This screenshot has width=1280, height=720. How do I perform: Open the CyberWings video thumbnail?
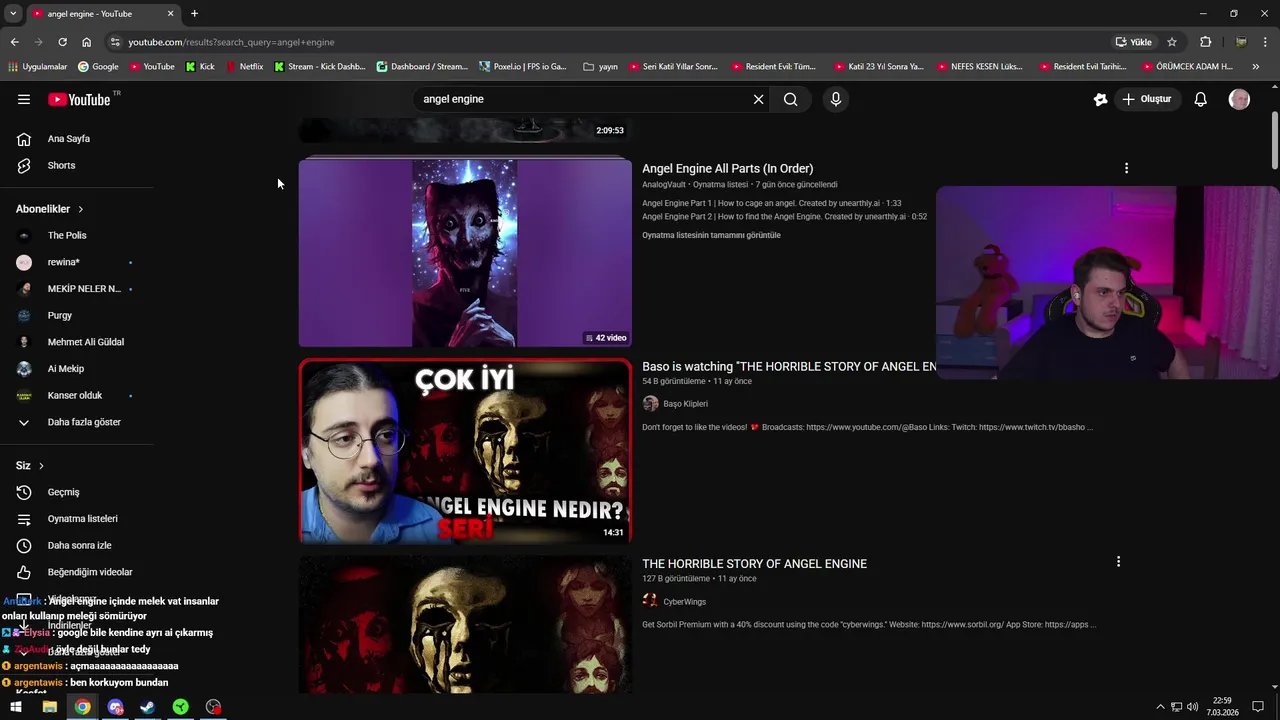pos(465,625)
